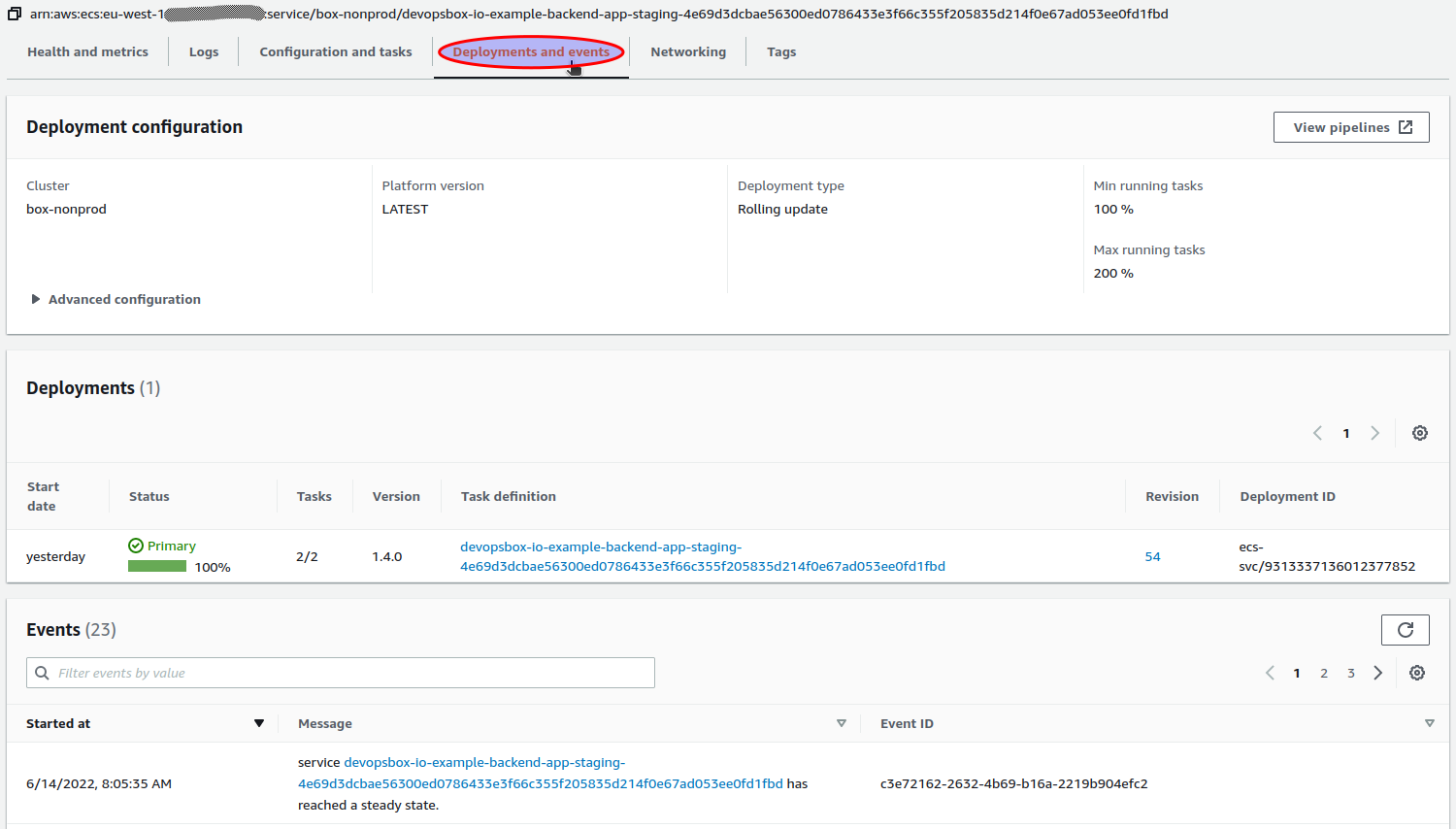Click the previous page chevron above Deployments
1456x829 pixels.
[1317, 433]
